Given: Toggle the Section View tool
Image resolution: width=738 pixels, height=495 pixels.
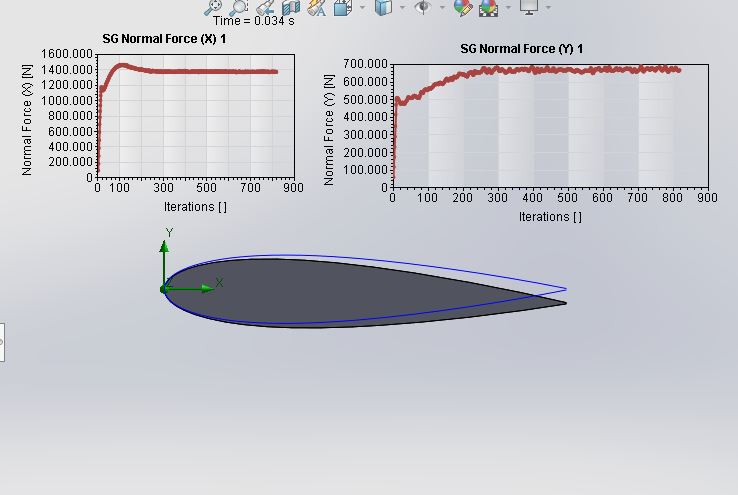Looking at the screenshot, I should point(291,7).
